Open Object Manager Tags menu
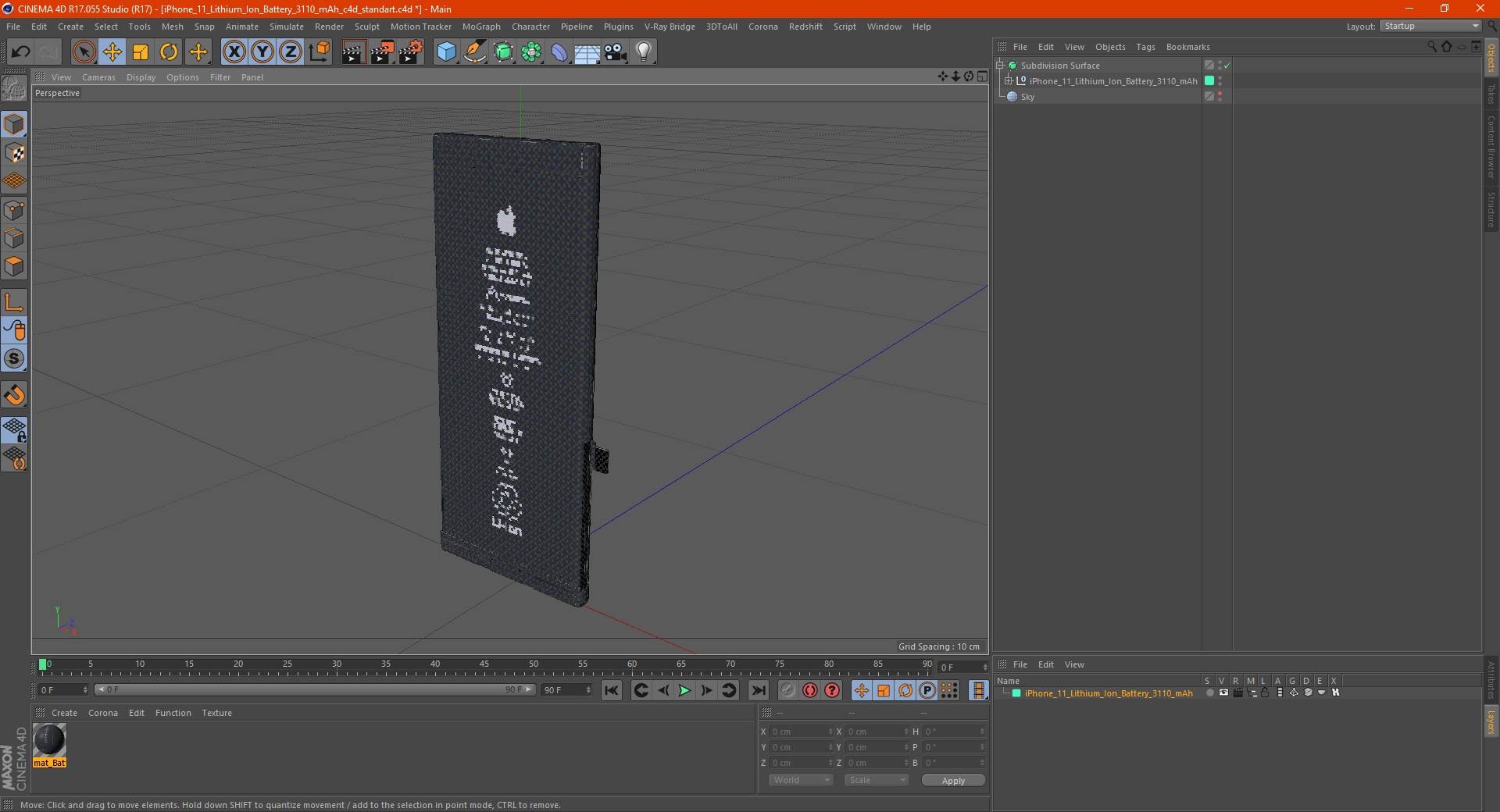1500x812 pixels. coord(1145,47)
